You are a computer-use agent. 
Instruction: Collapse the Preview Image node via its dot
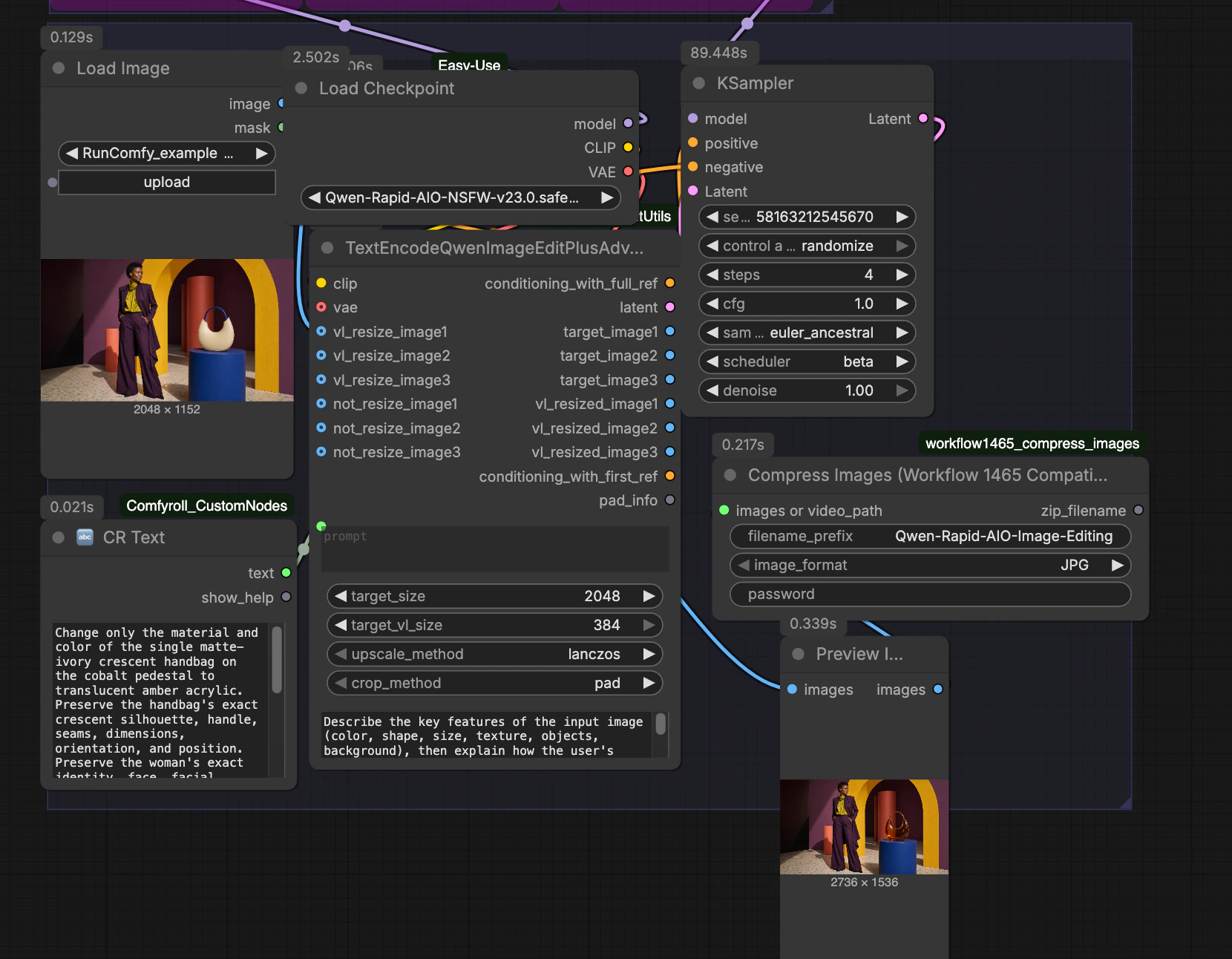click(x=799, y=654)
